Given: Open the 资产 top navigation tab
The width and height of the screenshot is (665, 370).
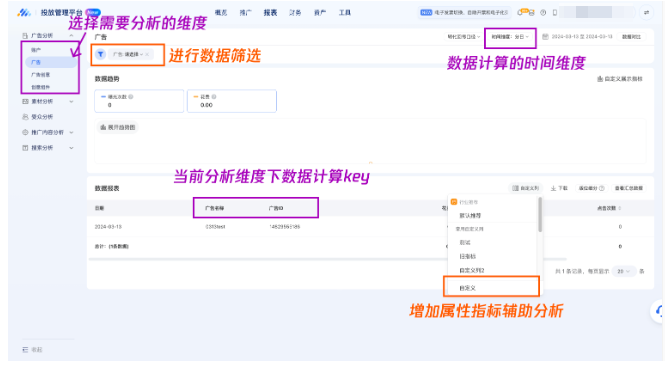Looking at the screenshot, I should 320,13.
